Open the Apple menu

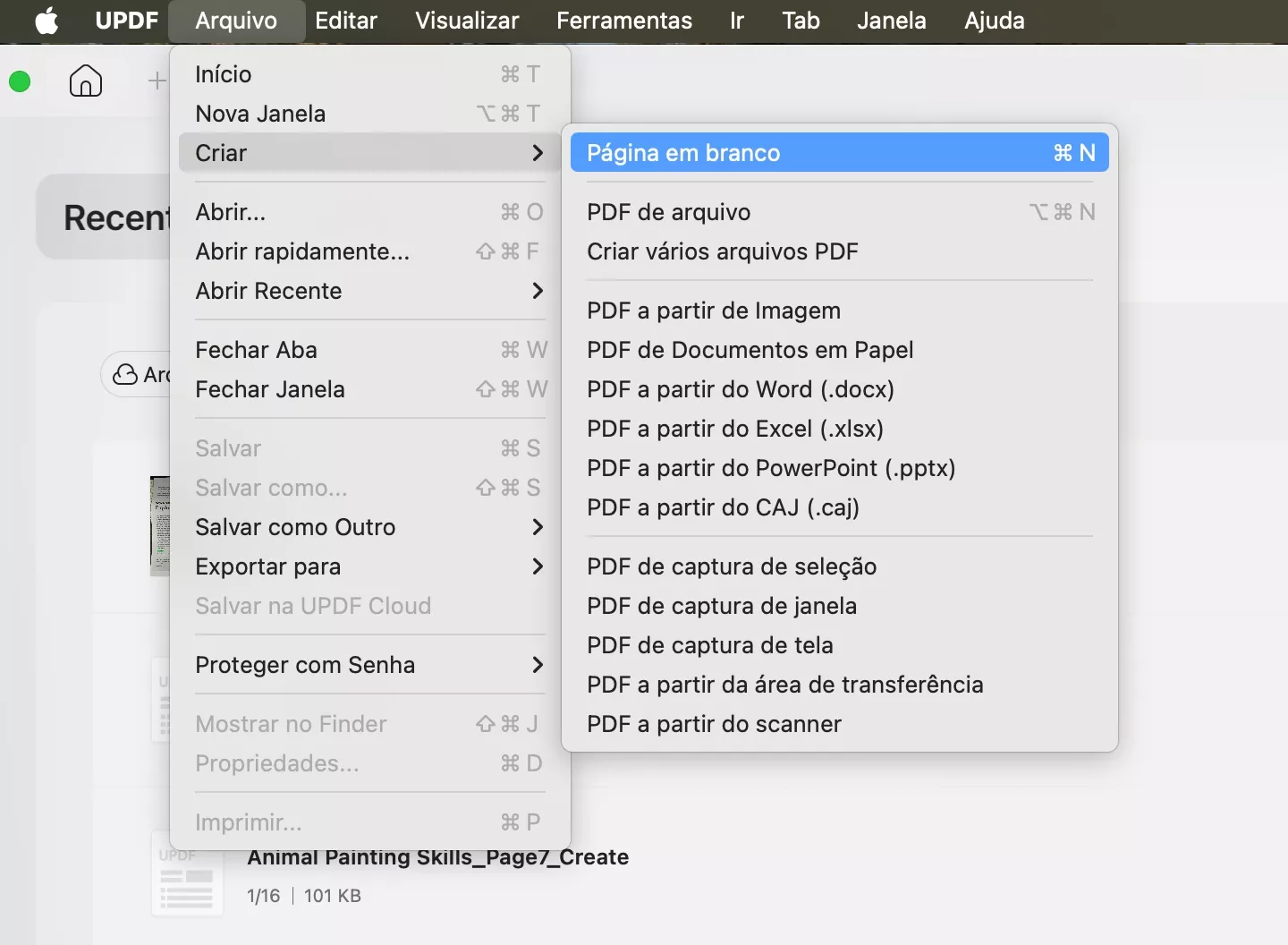pos(47,20)
